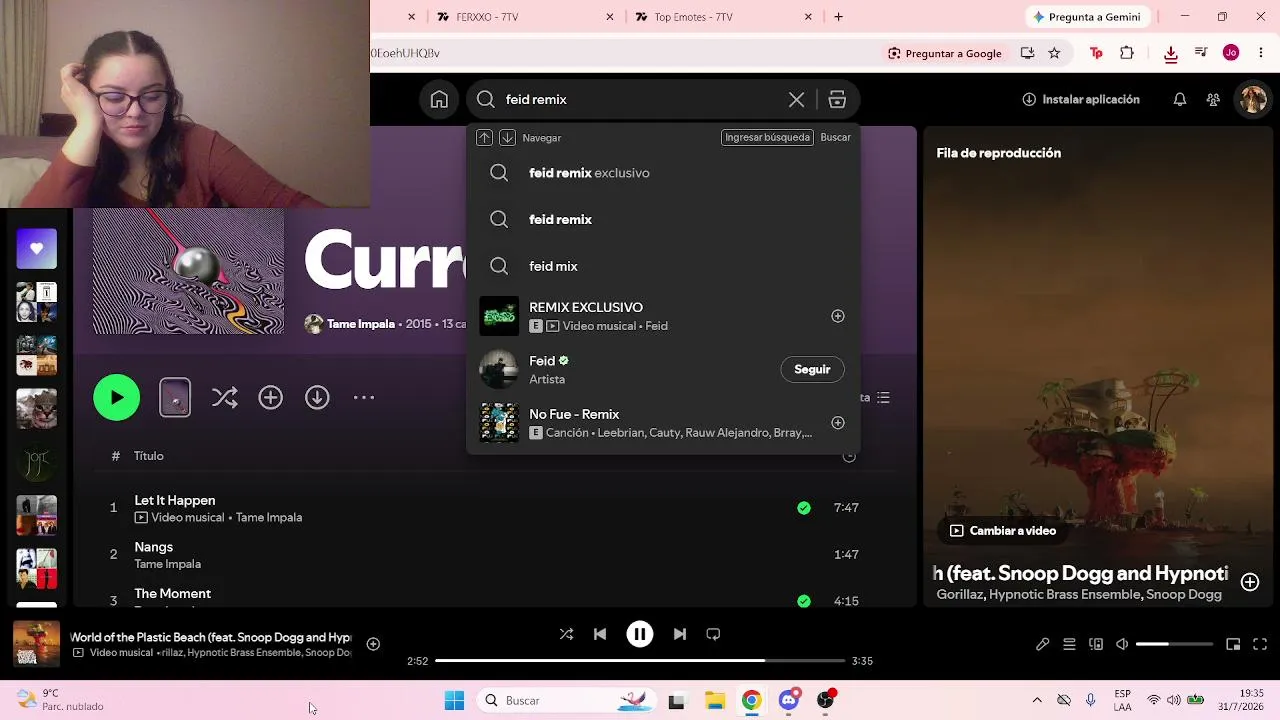The image size is (1280, 720).
Task: Go to Spotify home via house icon
Action: [439, 99]
